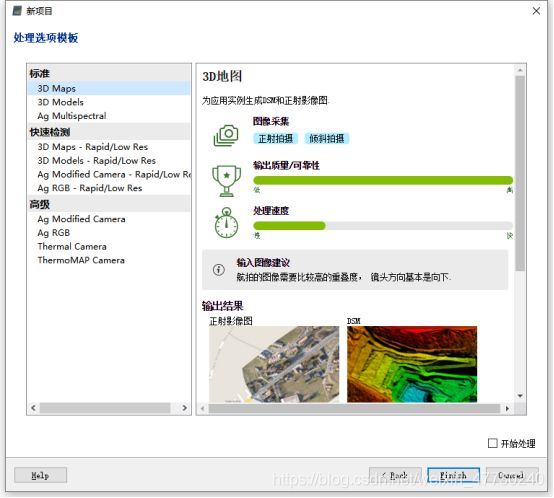554x498 pixels.
Task: Click the description panel vertical scrollbar thumb
Action: point(520,173)
